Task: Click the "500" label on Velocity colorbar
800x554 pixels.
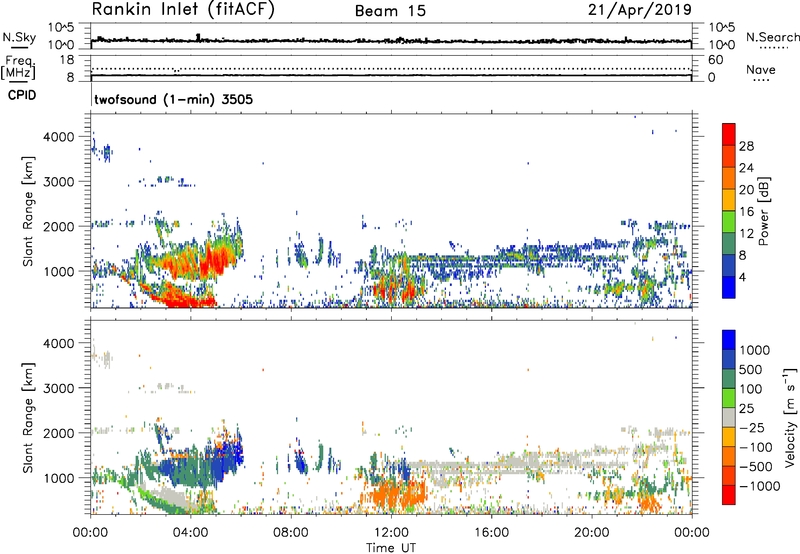Action: 750,369
